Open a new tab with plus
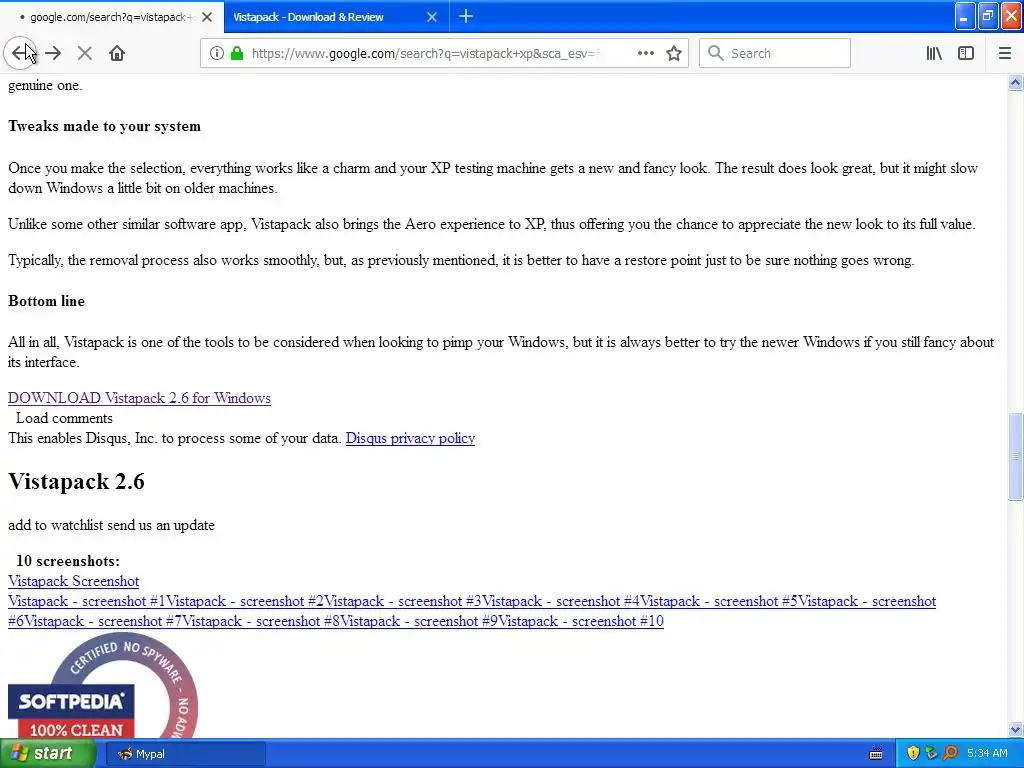The image size is (1024, 768). point(466,16)
